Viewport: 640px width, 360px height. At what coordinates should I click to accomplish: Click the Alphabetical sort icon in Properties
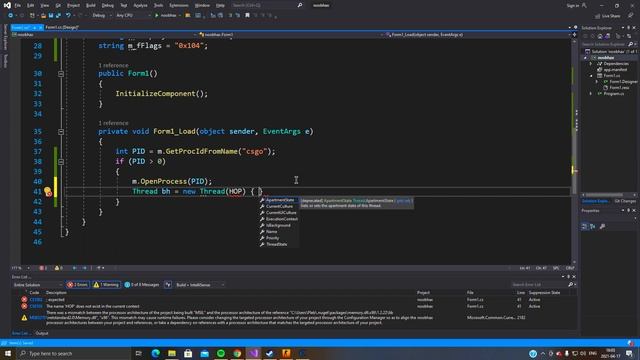(593, 227)
